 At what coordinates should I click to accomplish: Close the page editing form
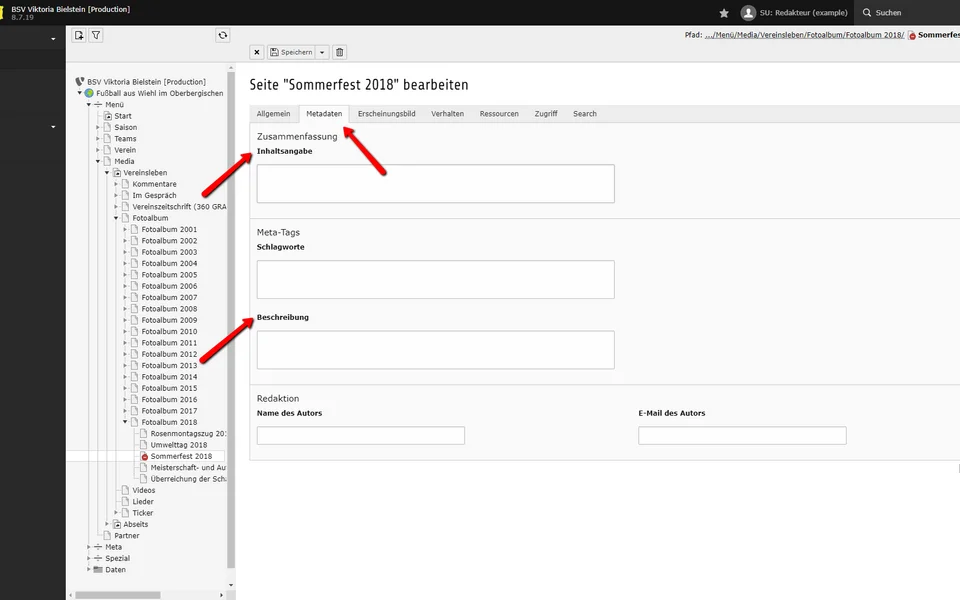point(257,52)
